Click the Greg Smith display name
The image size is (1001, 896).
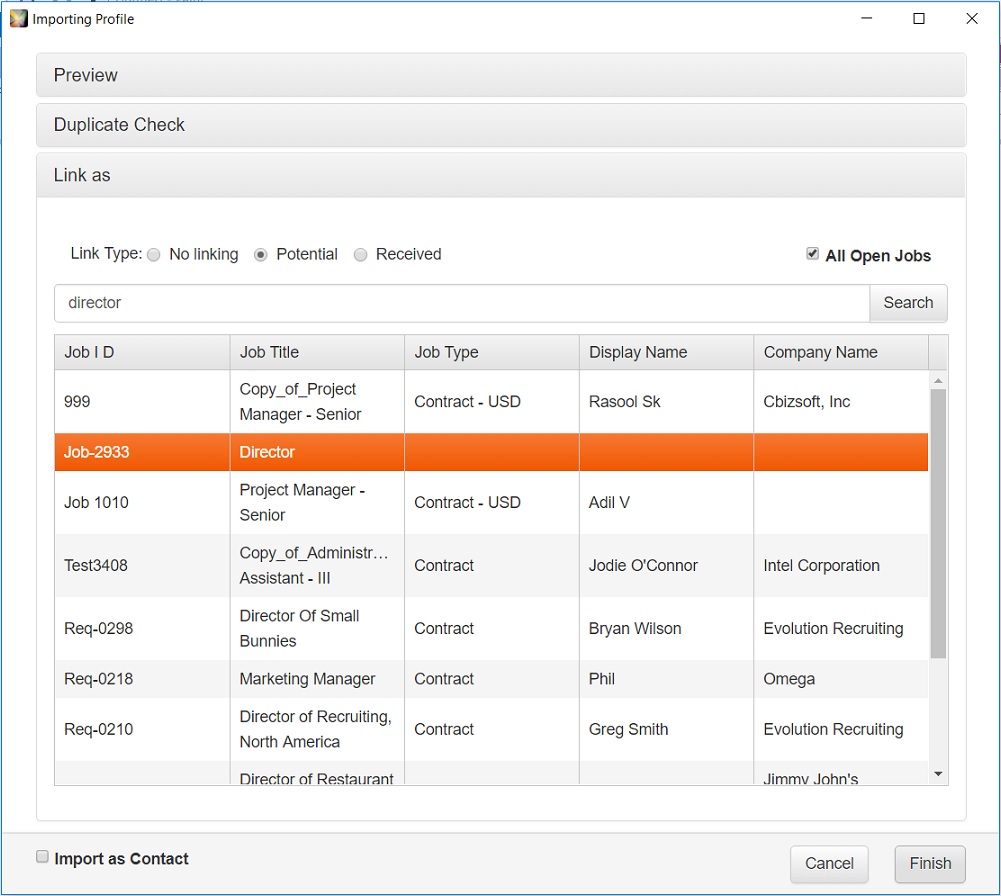628,729
